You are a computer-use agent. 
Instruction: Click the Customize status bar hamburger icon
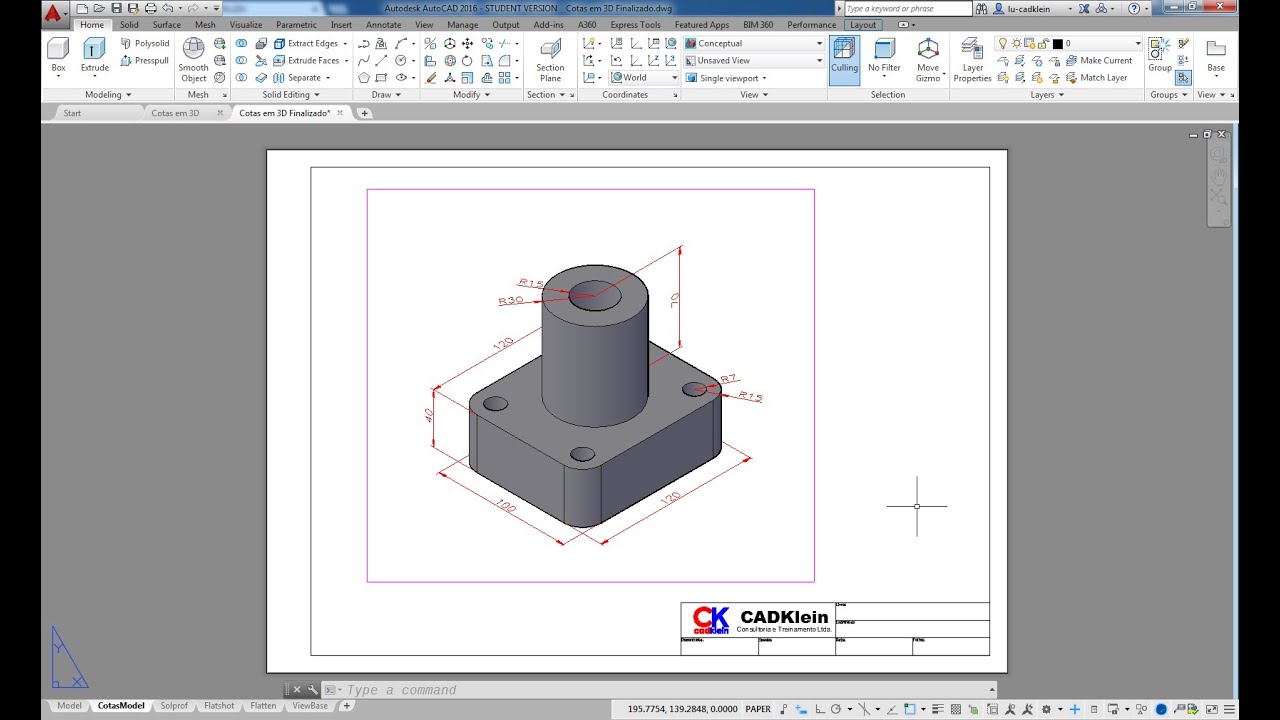tap(1231, 709)
